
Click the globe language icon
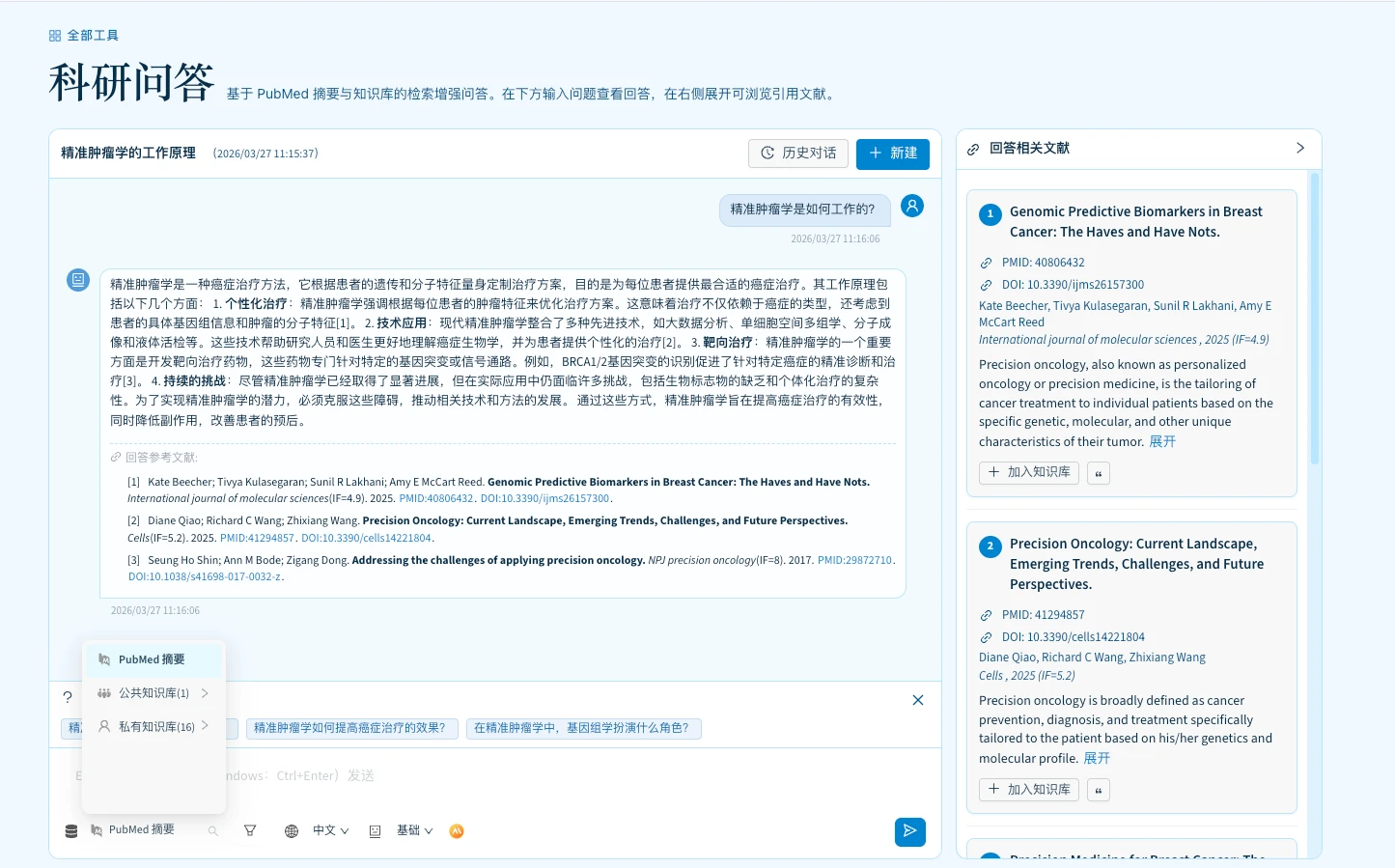[x=291, y=830]
